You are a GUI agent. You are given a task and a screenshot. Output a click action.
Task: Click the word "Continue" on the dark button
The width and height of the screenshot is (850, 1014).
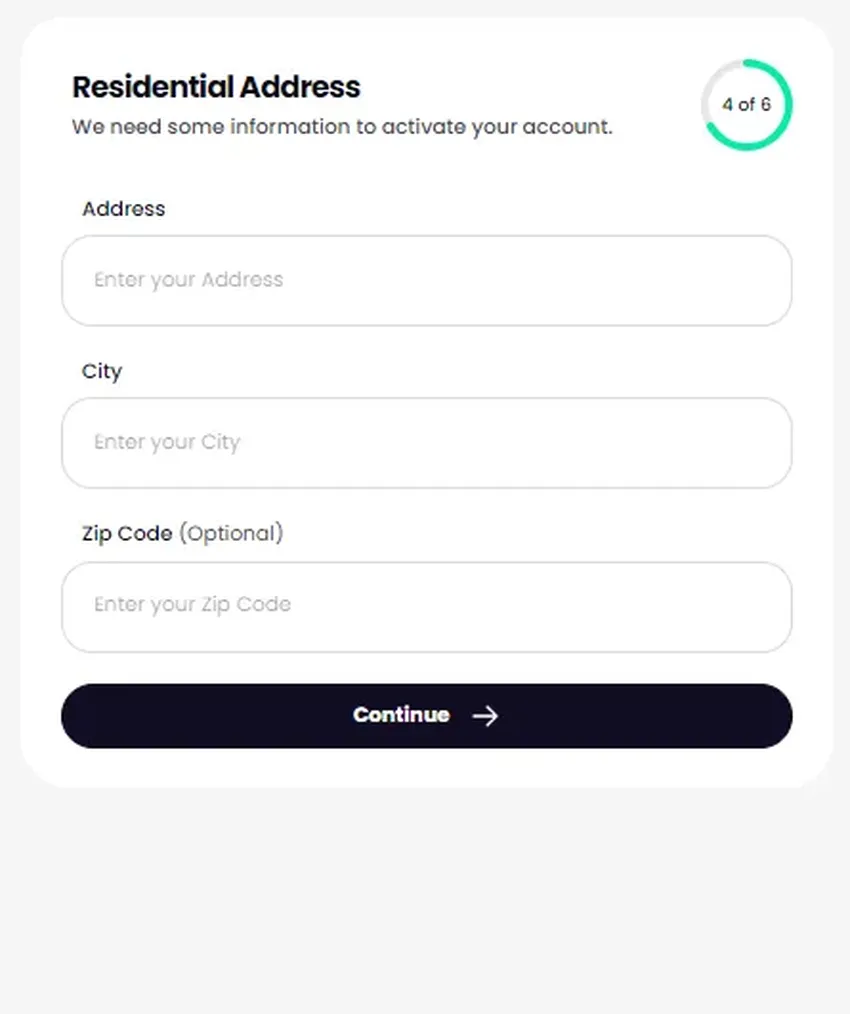tap(401, 715)
